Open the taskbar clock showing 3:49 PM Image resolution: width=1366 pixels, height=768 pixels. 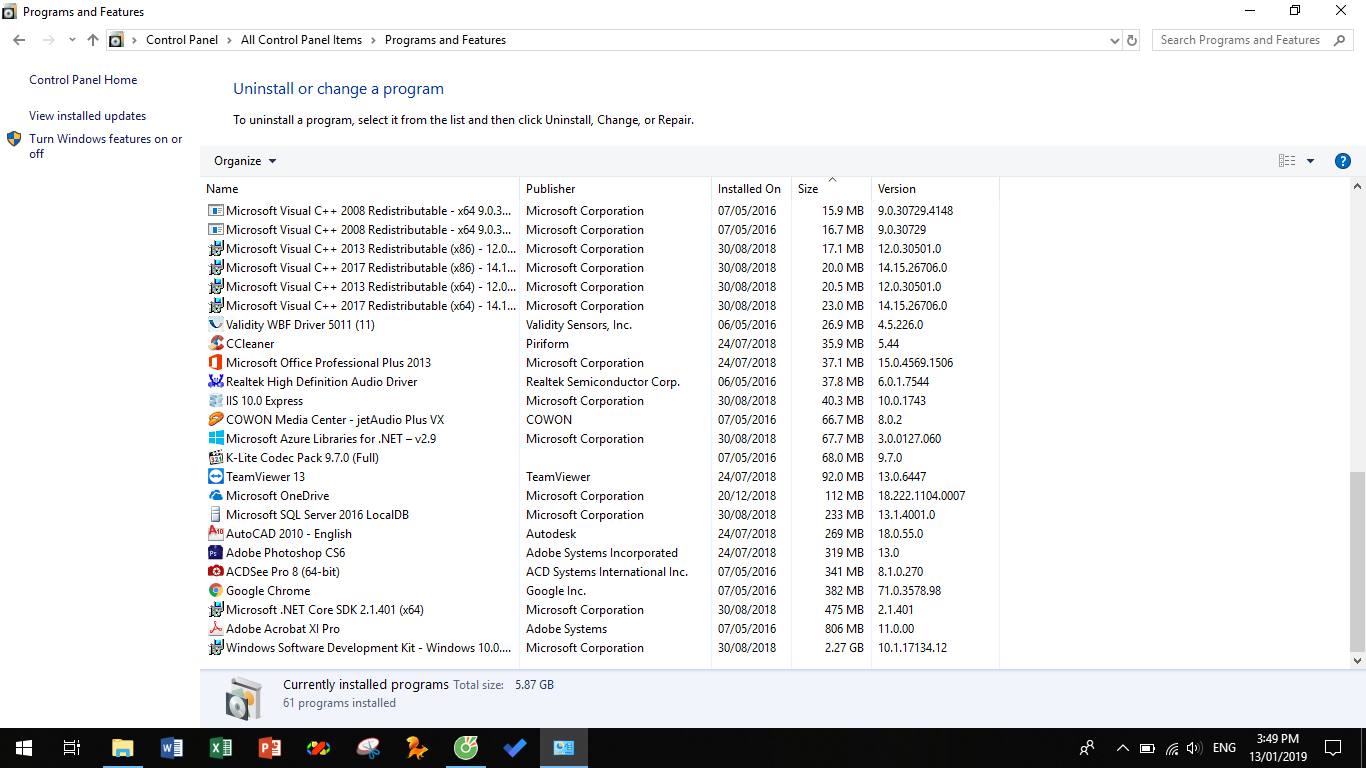click(x=1279, y=748)
